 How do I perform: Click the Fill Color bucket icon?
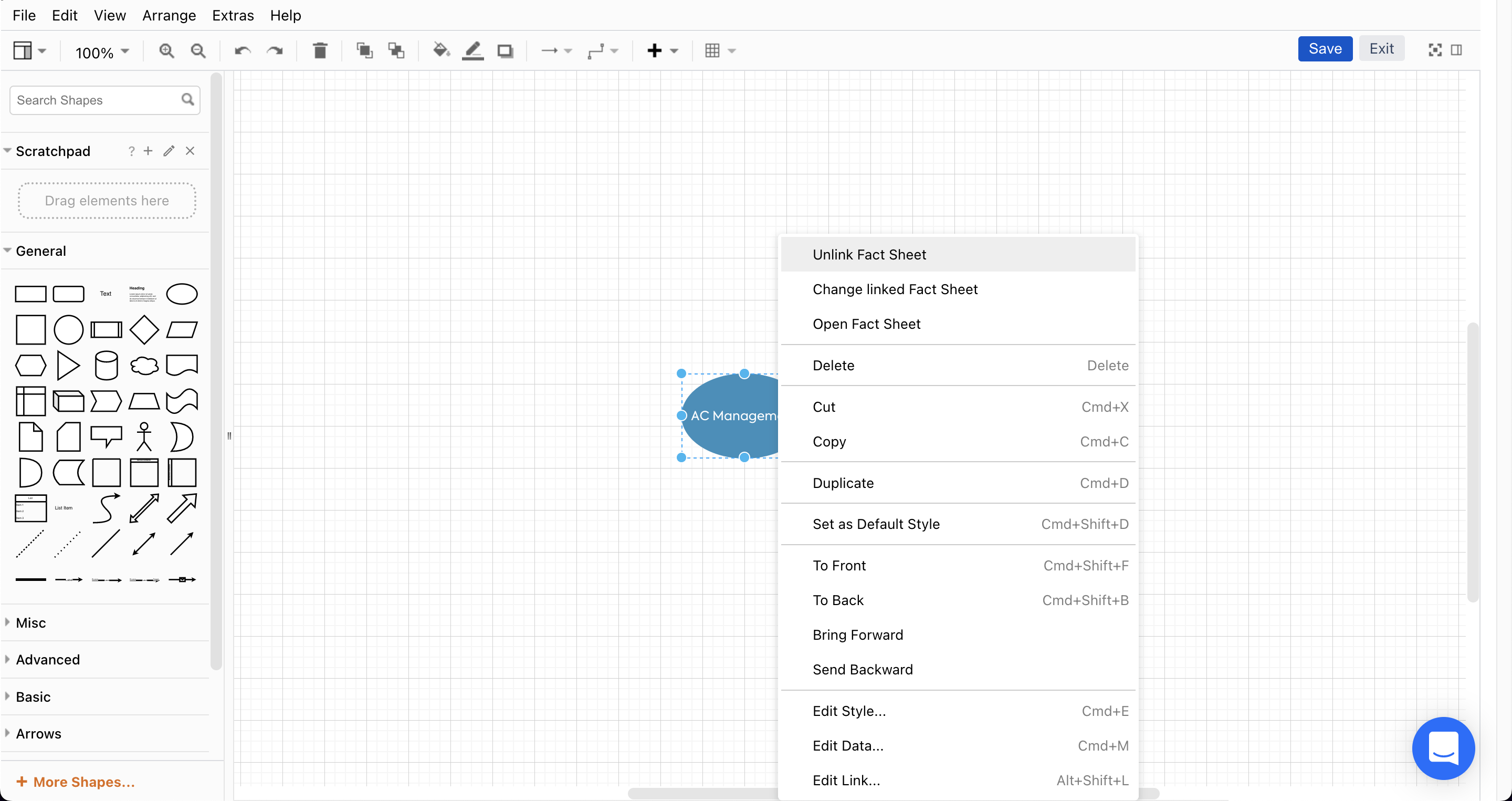[x=441, y=51]
